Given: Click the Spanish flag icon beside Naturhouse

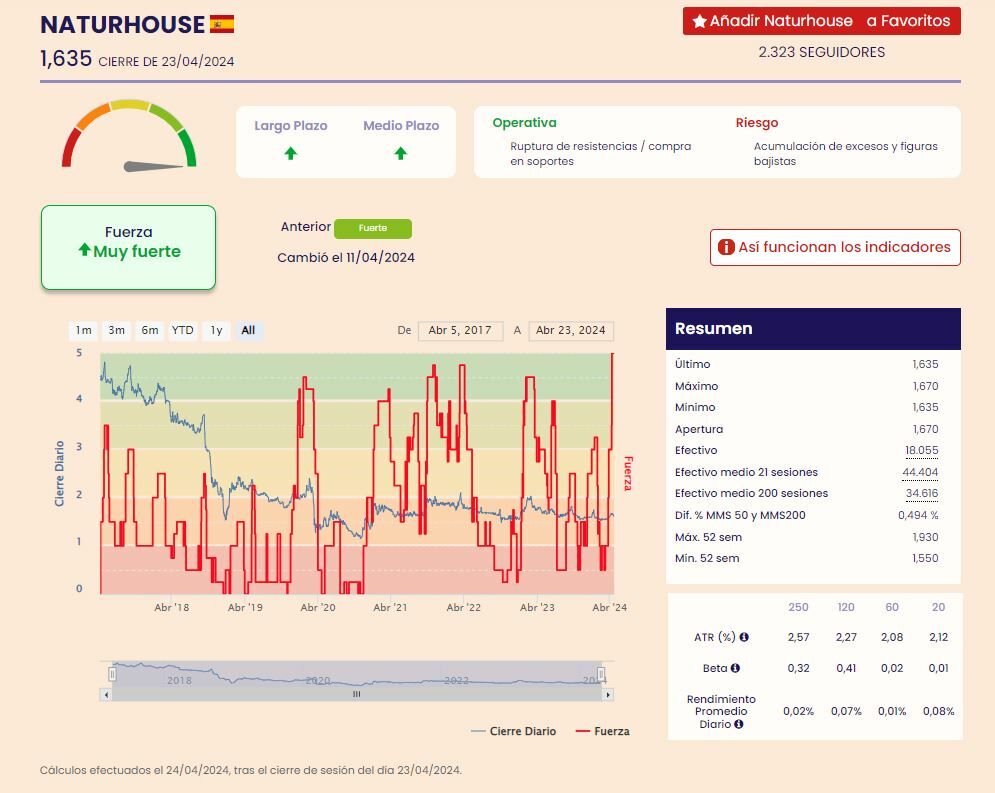Looking at the screenshot, I should pos(222,24).
